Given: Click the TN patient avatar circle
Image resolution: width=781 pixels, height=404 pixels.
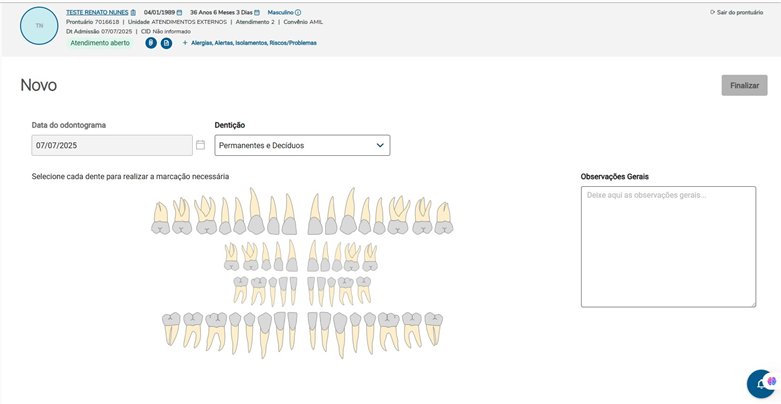Looking at the screenshot, I should [x=39, y=25].
